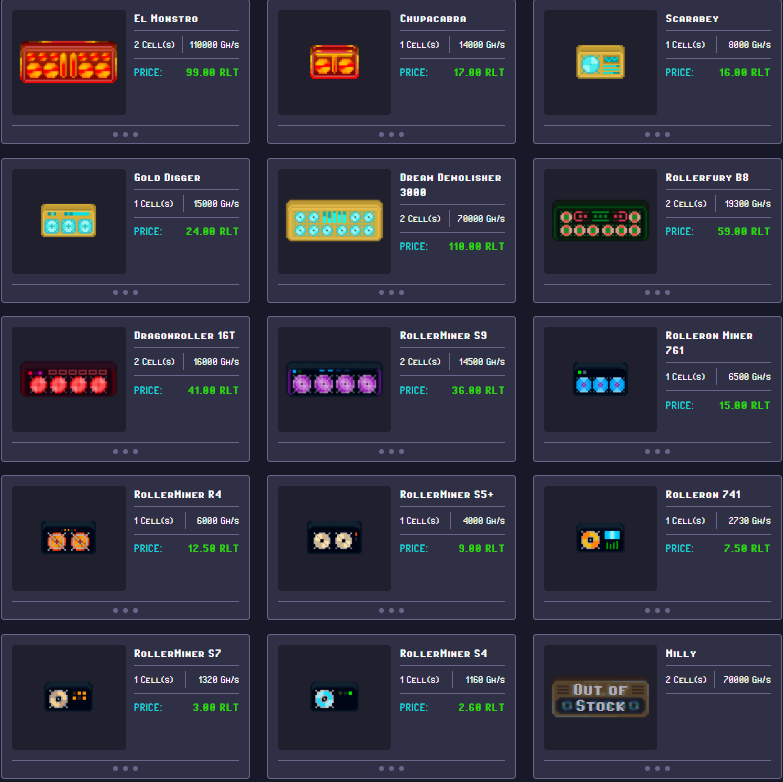This screenshot has height=782, width=783.
Task: Click the 17.00 RLT price
Action: coord(479,72)
